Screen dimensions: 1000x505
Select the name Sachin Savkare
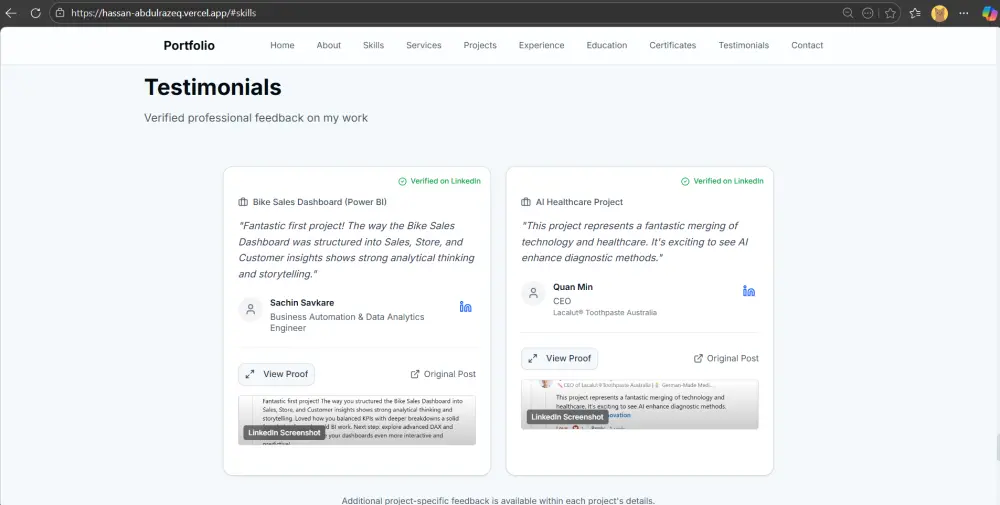(x=302, y=303)
